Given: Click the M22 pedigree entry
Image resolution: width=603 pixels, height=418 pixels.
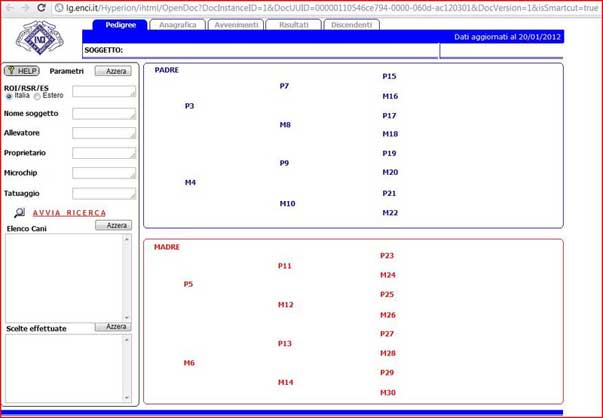Looking at the screenshot, I should [390, 213].
